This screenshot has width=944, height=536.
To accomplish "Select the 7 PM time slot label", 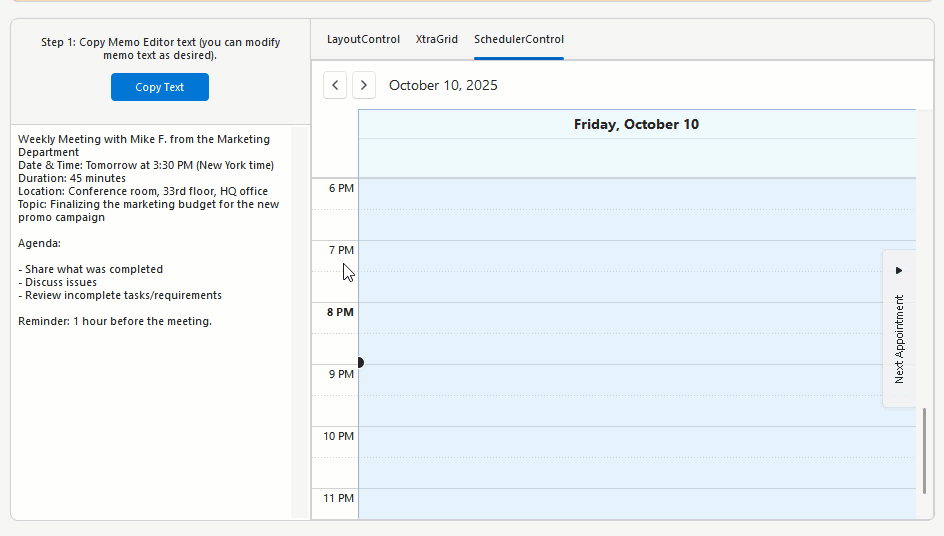I will pos(341,250).
